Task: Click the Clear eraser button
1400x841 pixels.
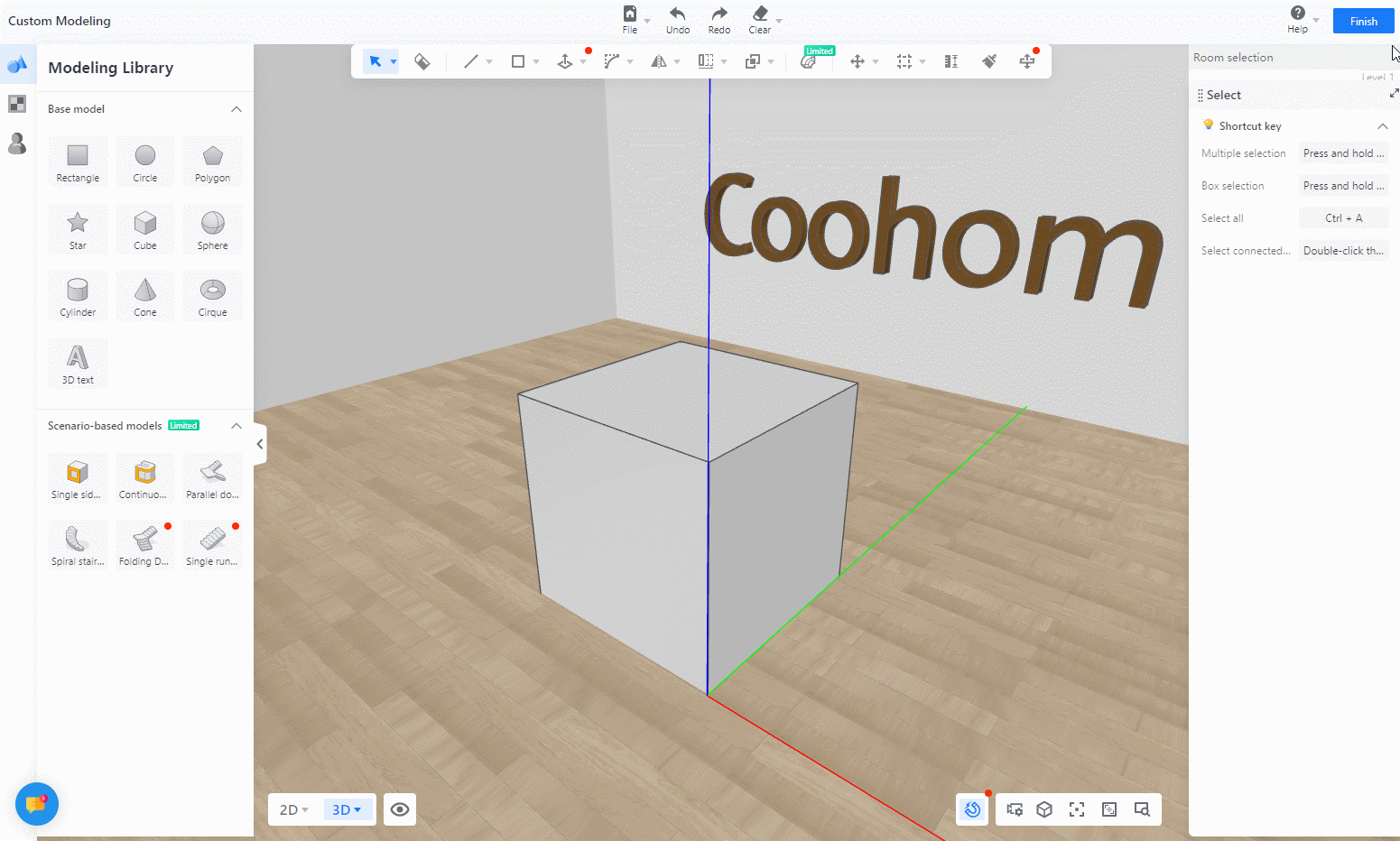Action: coord(761,20)
